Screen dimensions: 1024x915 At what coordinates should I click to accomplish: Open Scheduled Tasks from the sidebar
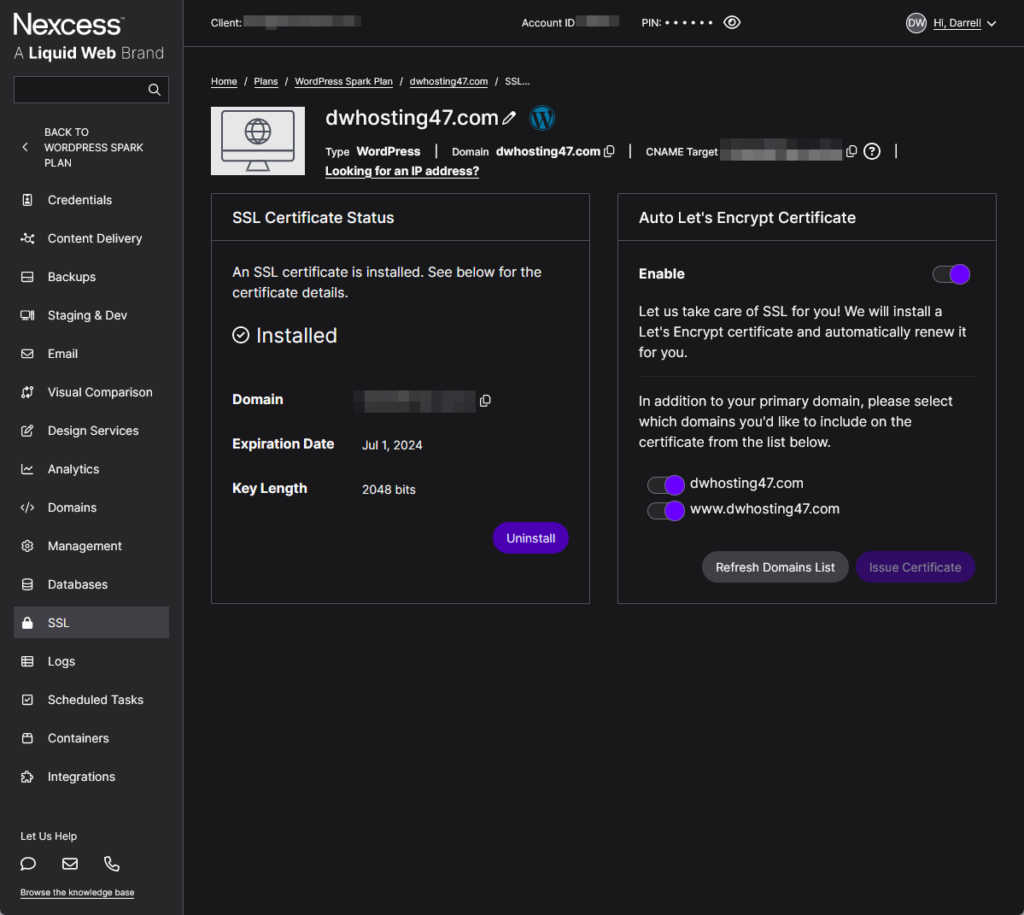click(91, 700)
